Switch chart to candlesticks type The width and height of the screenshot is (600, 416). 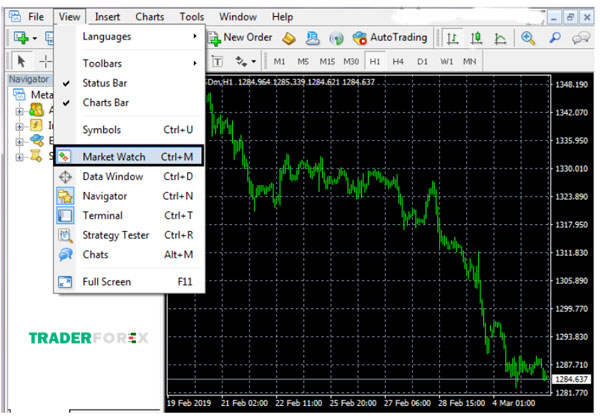tap(476, 38)
